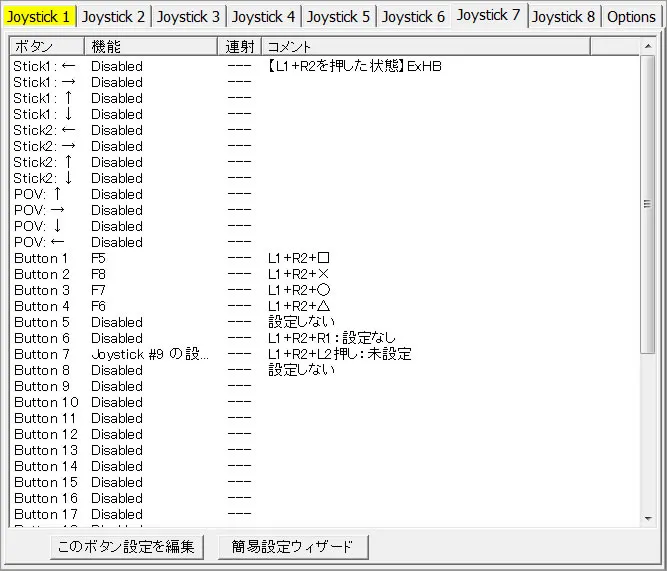Click the scrollbar up arrow

(648, 46)
